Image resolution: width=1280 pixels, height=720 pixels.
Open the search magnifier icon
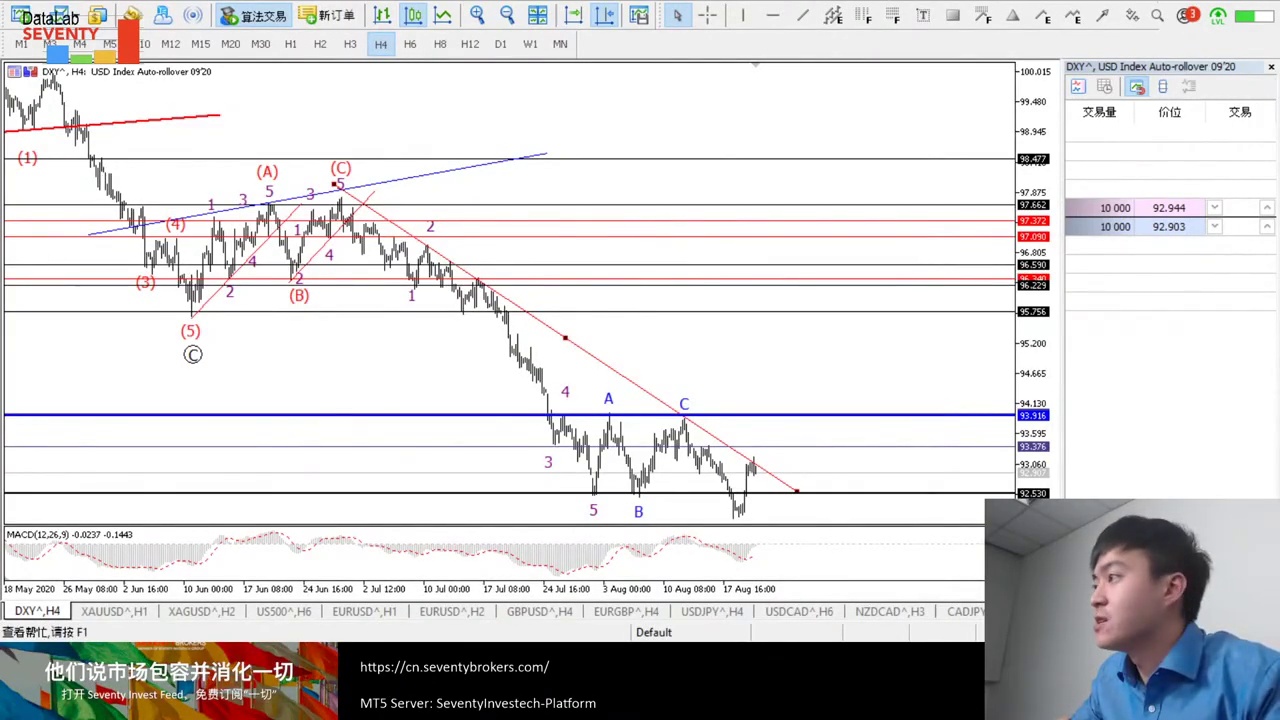[1157, 16]
